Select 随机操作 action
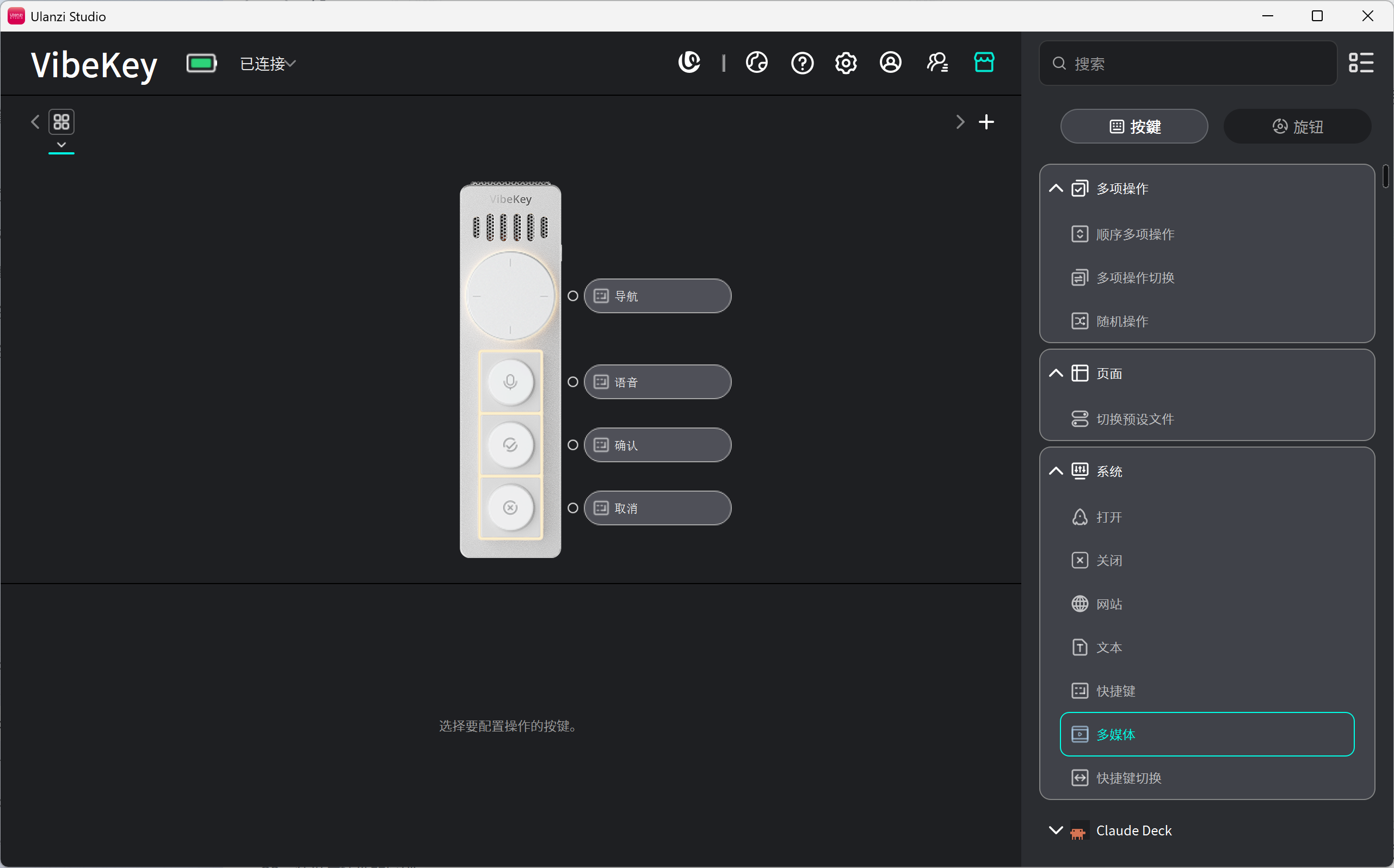The image size is (1394, 868). pyautogui.click(x=1207, y=321)
